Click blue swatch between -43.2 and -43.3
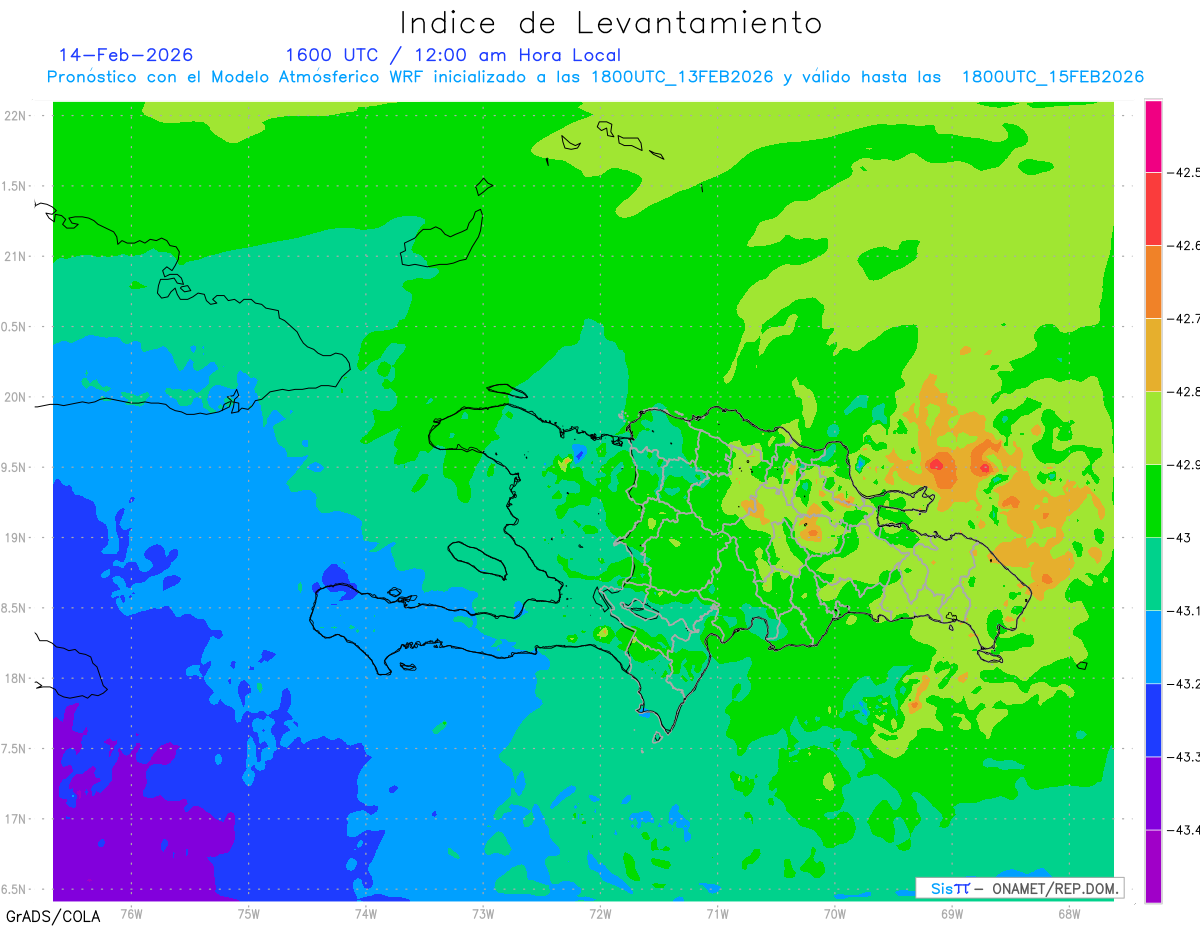 point(1153,720)
